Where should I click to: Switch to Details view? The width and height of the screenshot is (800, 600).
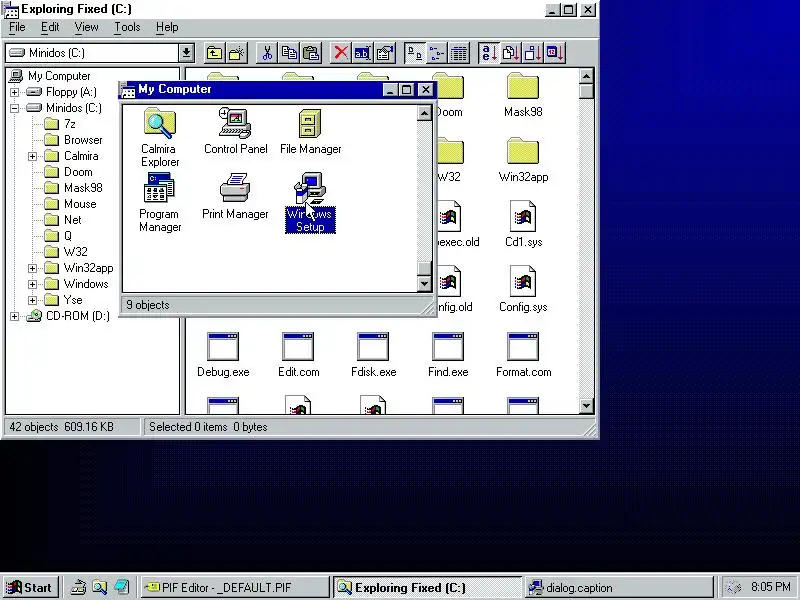point(459,53)
